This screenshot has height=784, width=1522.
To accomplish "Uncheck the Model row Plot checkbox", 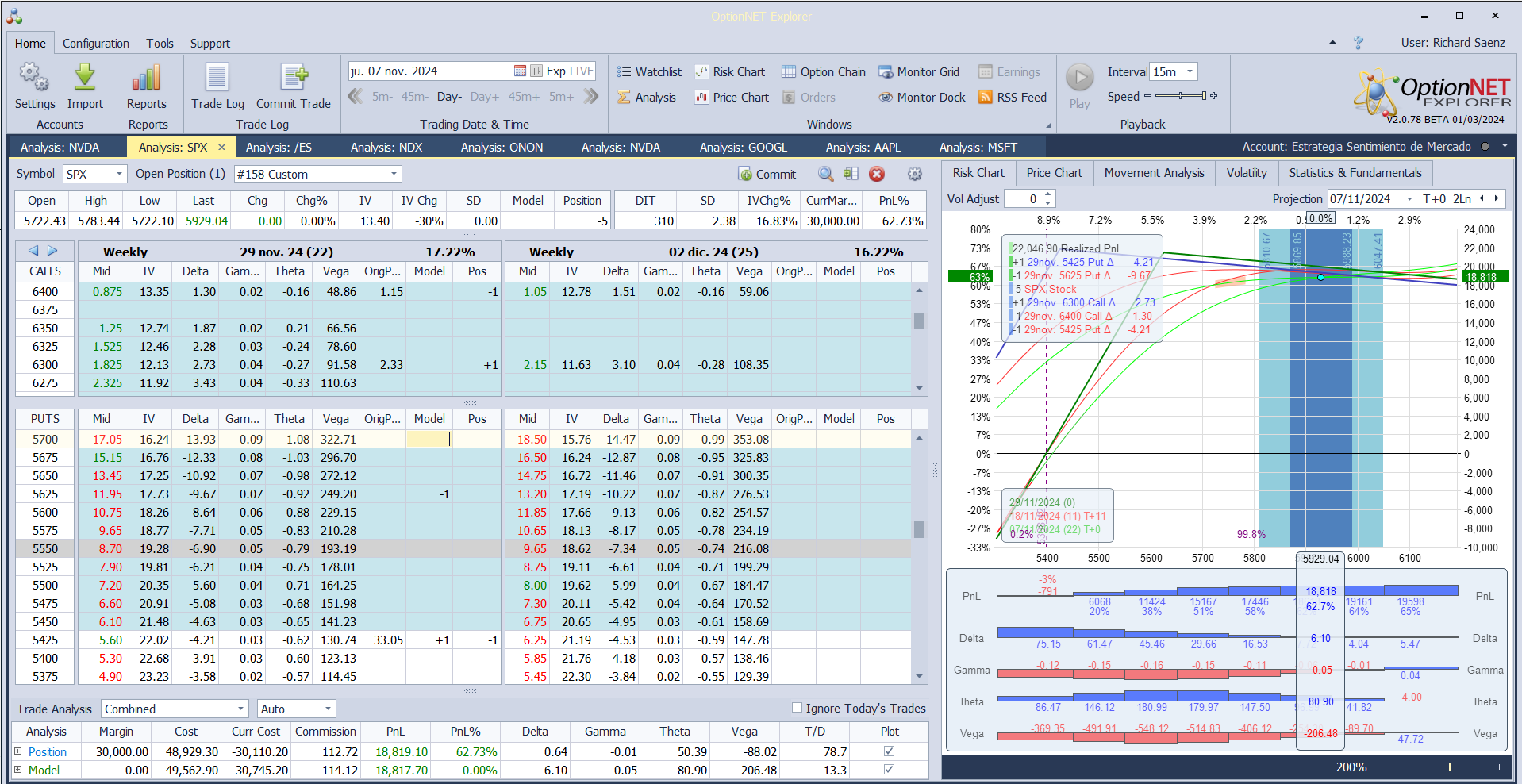I will pos(889,770).
